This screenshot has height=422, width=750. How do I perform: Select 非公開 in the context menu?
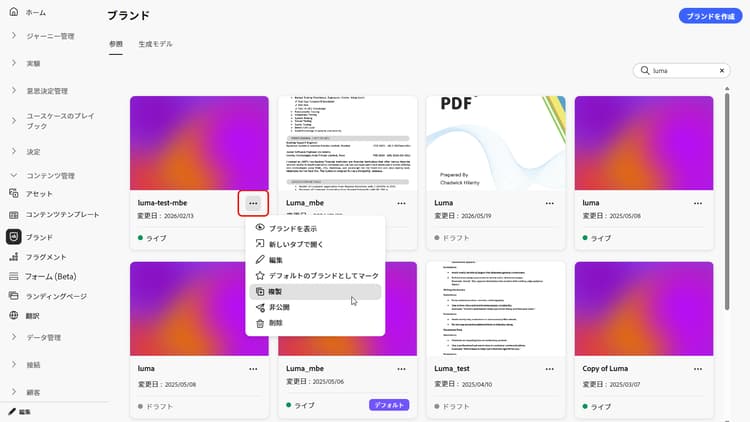tap(315, 307)
